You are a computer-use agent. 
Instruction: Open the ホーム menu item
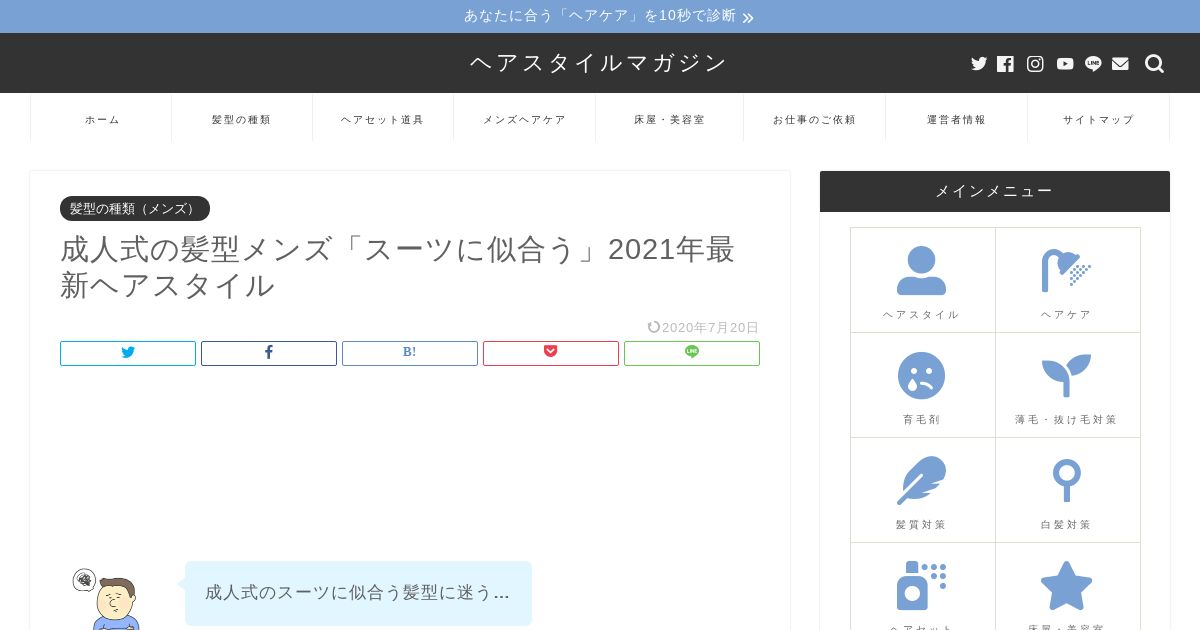coord(102,119)
